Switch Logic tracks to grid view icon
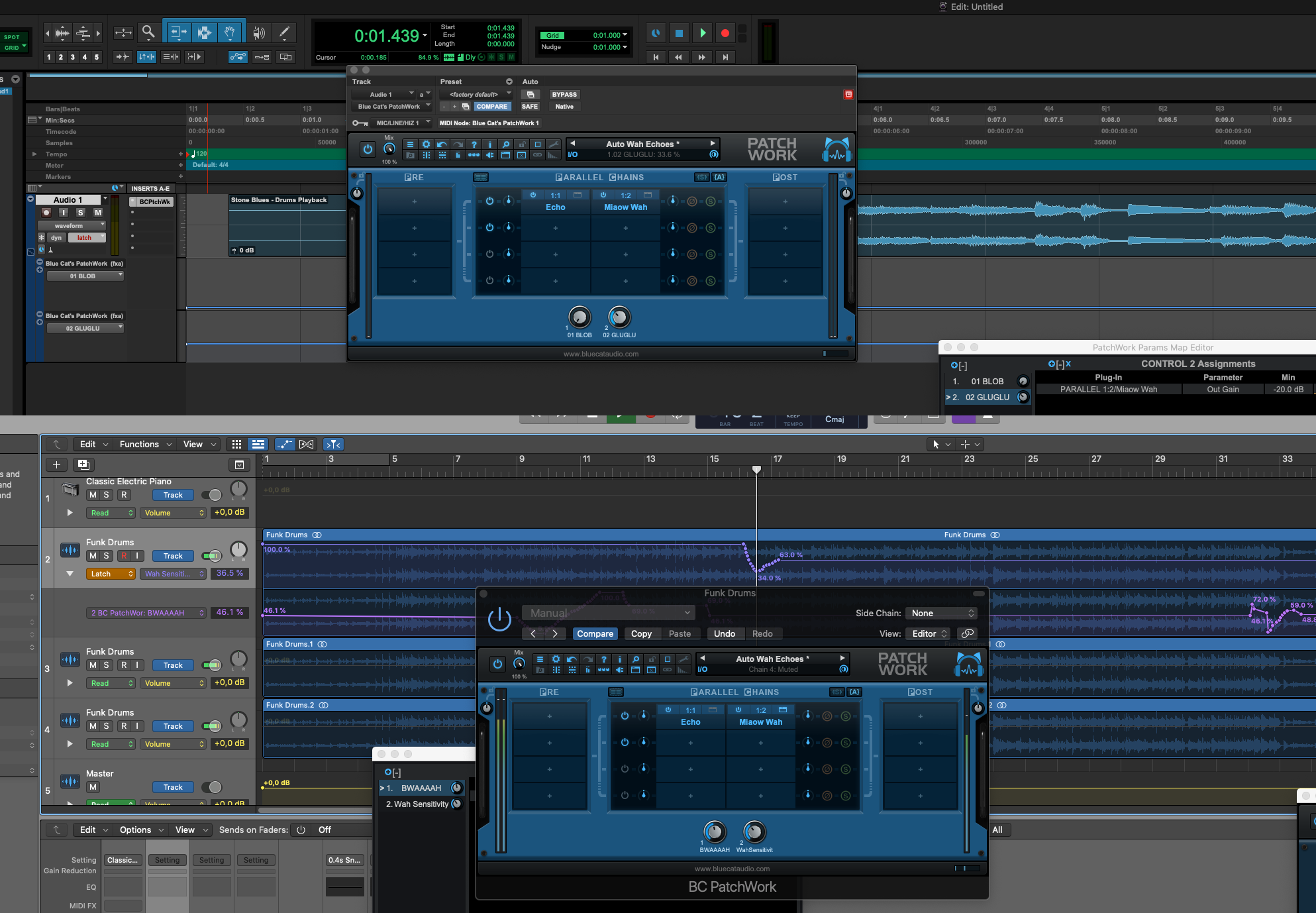This screenshot has height=913, width=1316. click(236, 445)
